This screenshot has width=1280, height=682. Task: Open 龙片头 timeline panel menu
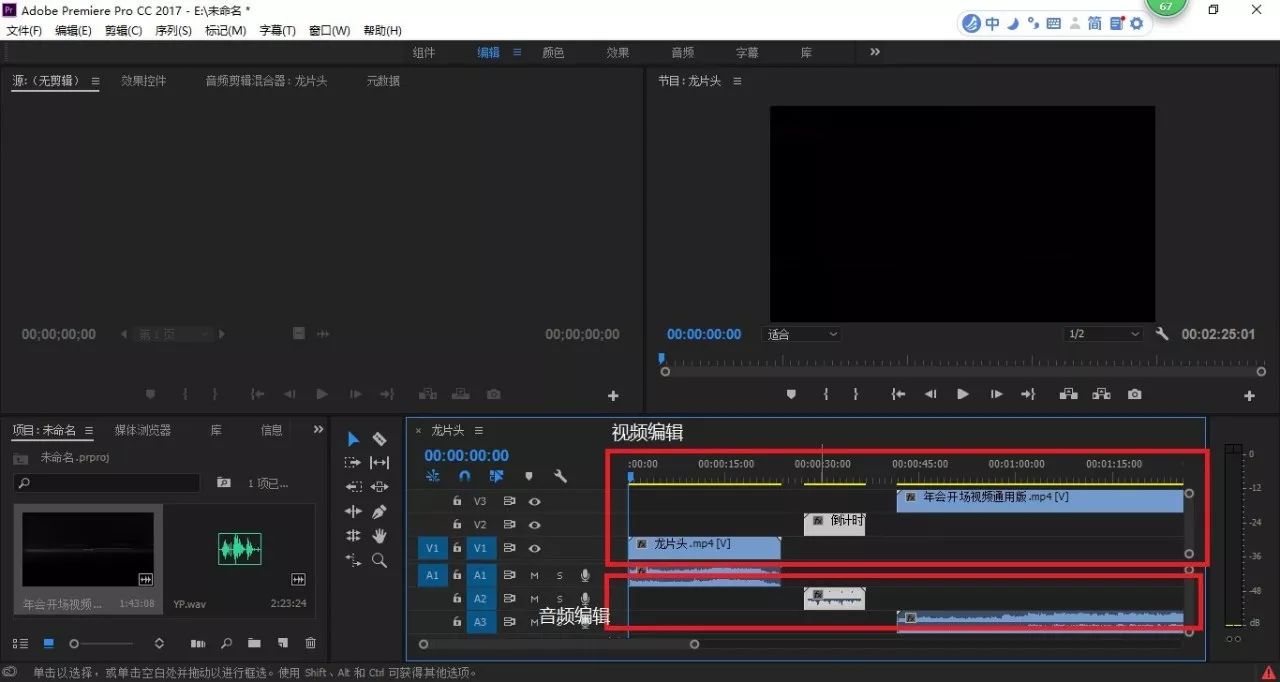coord(478,430)
